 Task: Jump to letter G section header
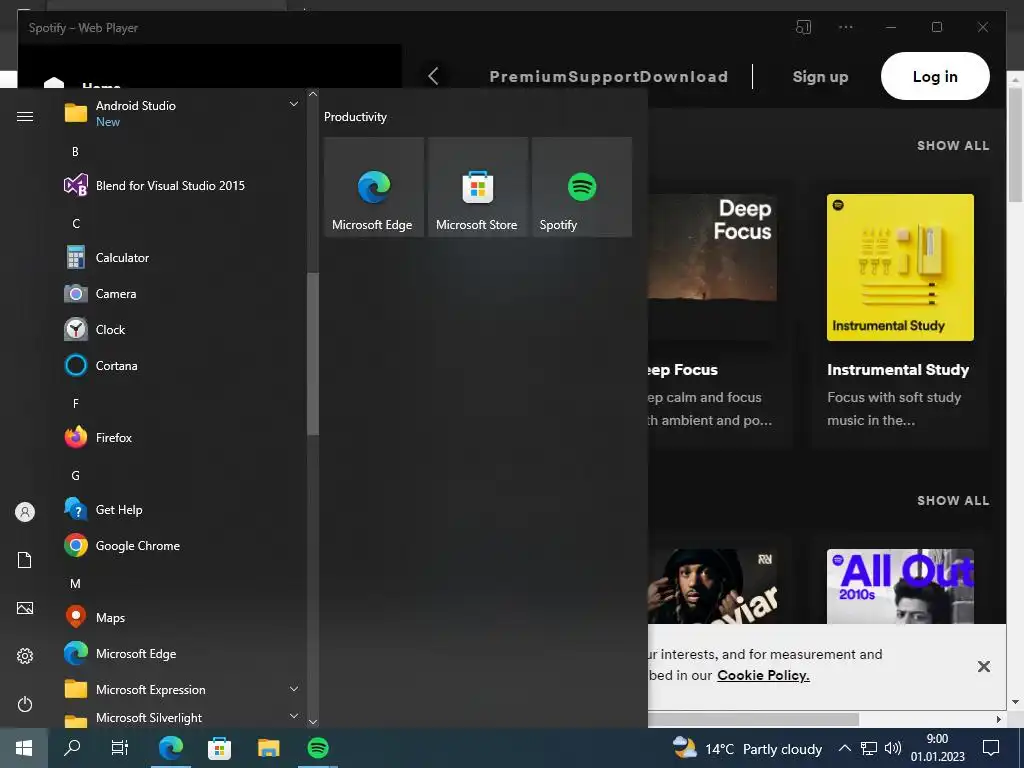[x=76, y=475]
